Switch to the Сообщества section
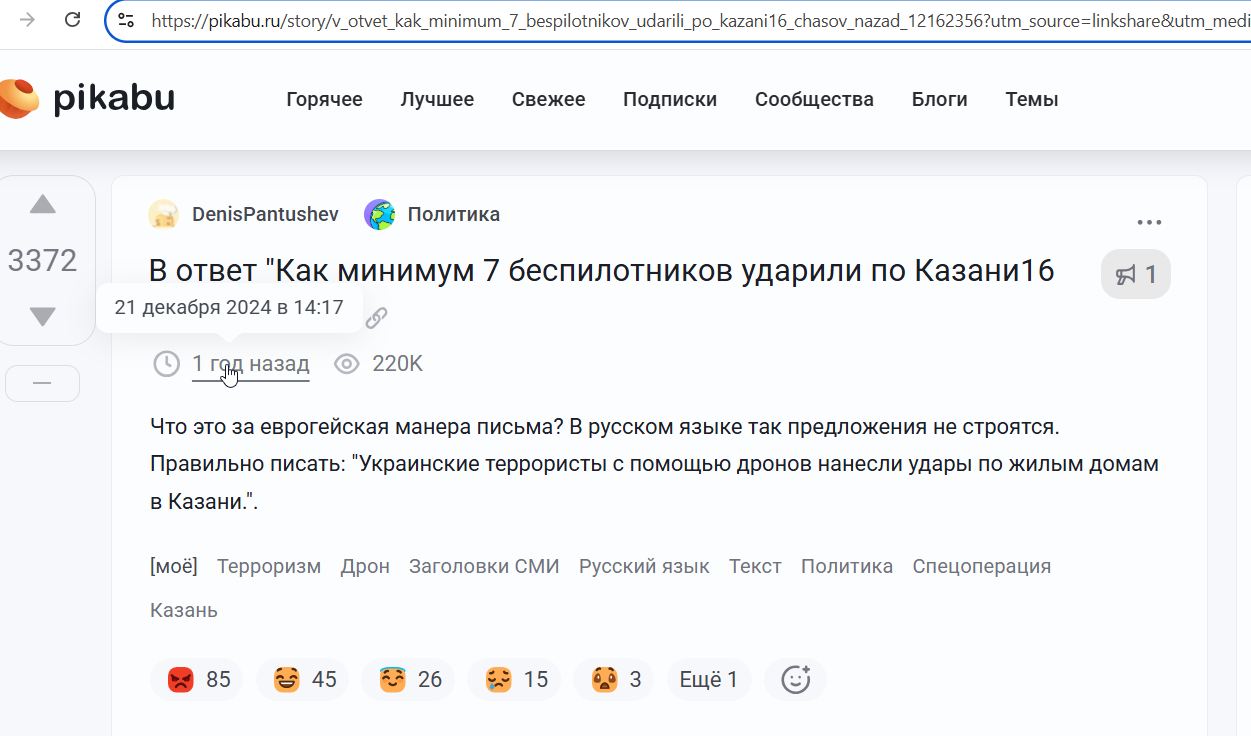This screenshot has width=1251, height=736. pos(814,99)
